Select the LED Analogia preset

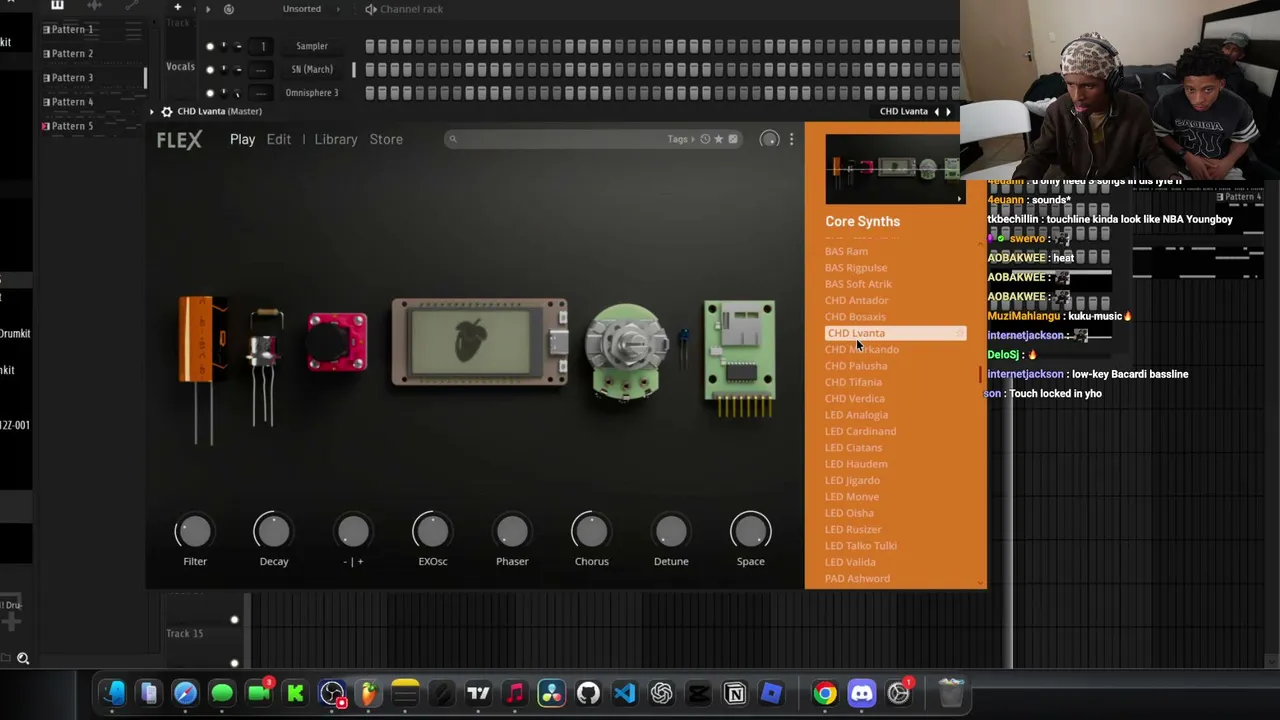[x=856, y=415]
